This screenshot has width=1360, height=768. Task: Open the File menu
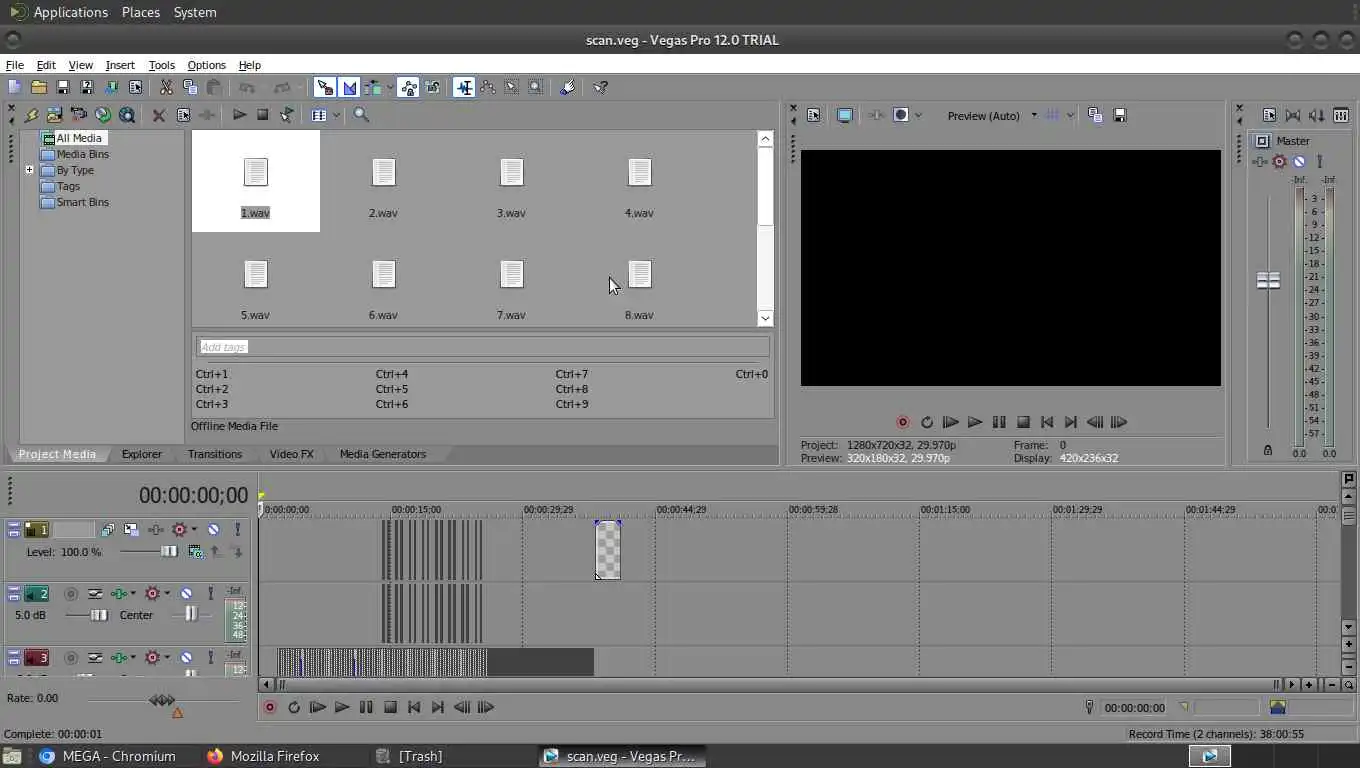pyautogui.click(x=15, y=65)
